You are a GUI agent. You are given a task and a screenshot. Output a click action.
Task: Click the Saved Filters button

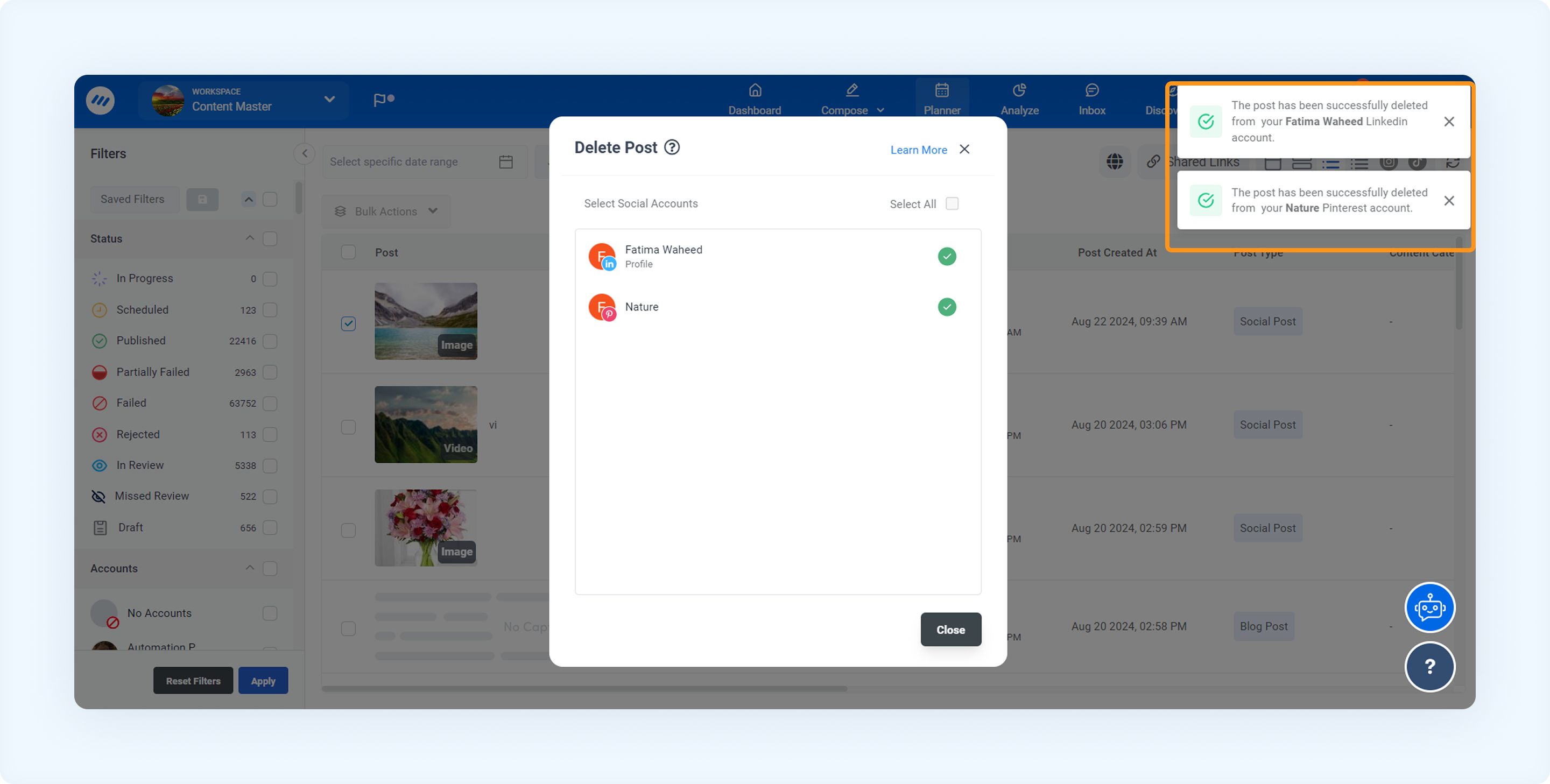click(x=134, y=199)
